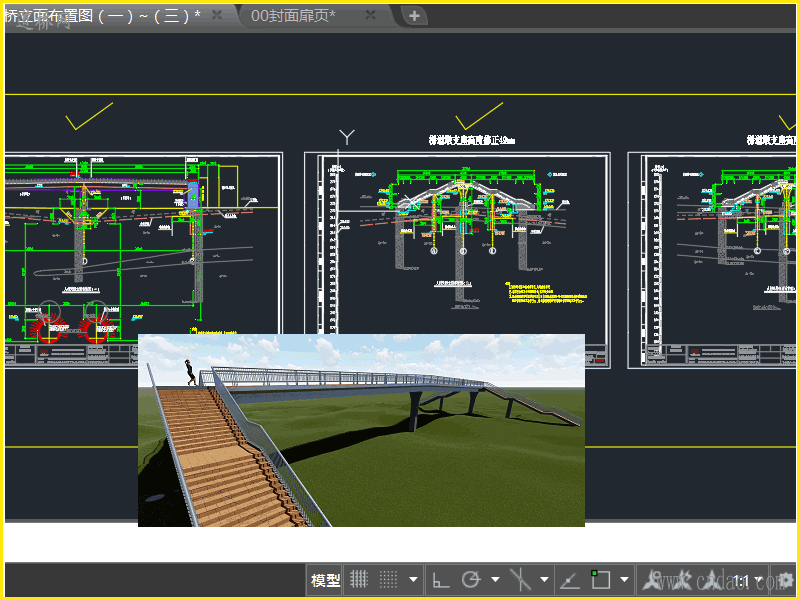This screenshot has width=800, height=600.
Task: Switch to the 00封面扉页 drawing tab
Action: pos(293,15)
